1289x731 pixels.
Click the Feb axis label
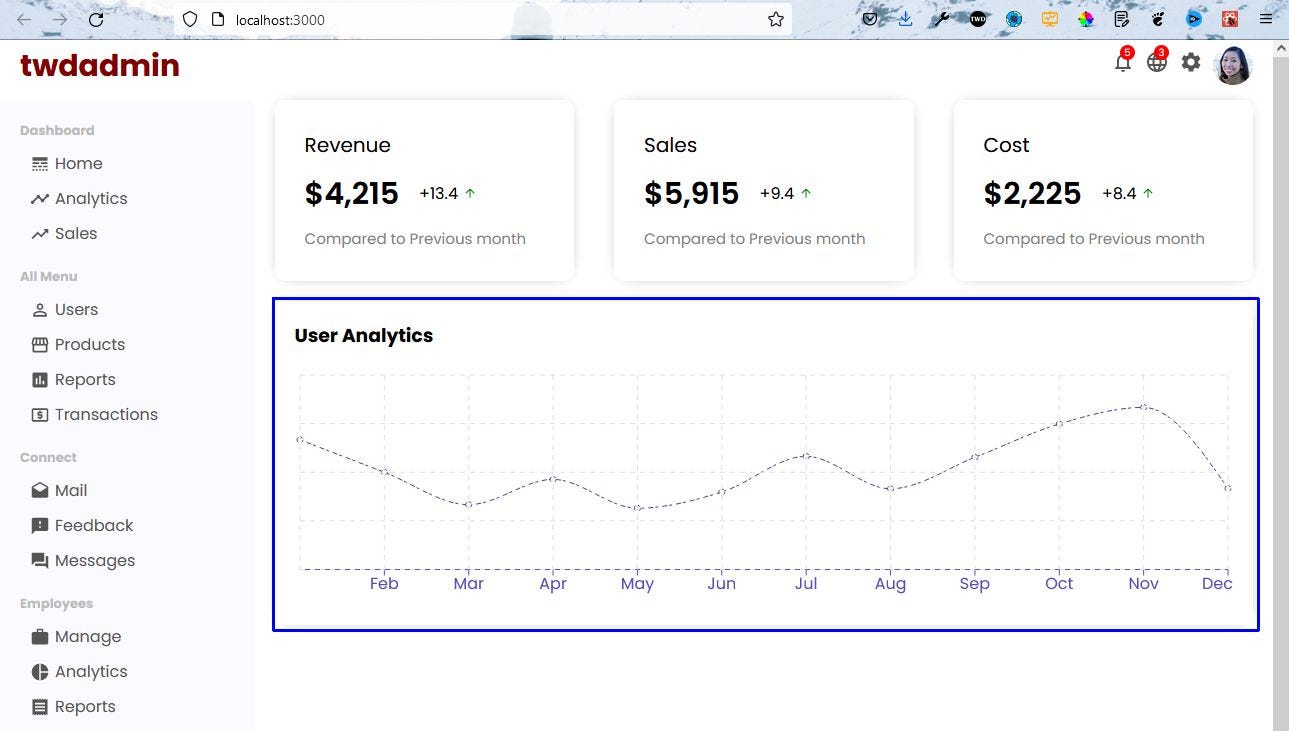pyautogui.click(x=384, y=584)
